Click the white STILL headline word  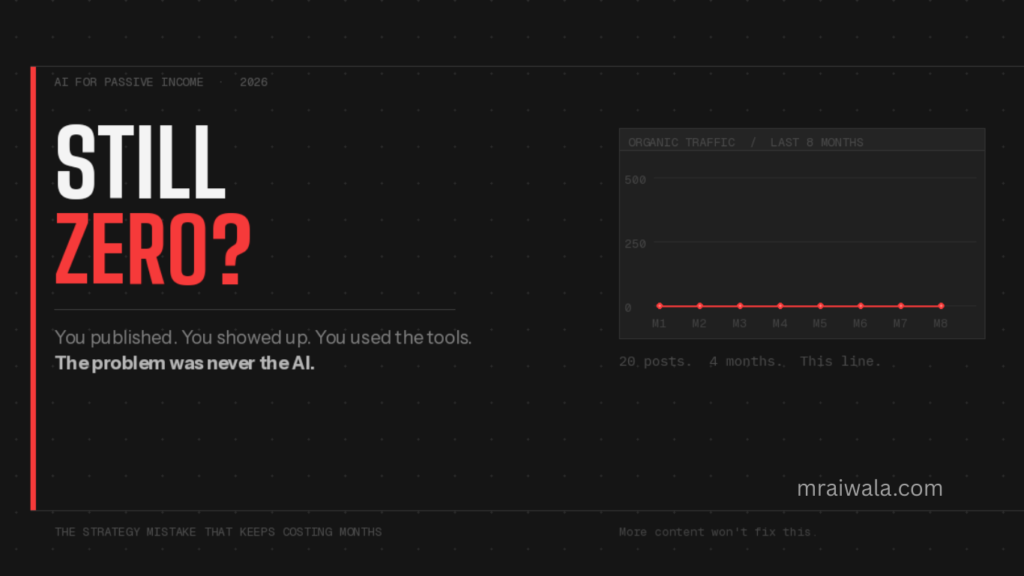pos(140,164)
